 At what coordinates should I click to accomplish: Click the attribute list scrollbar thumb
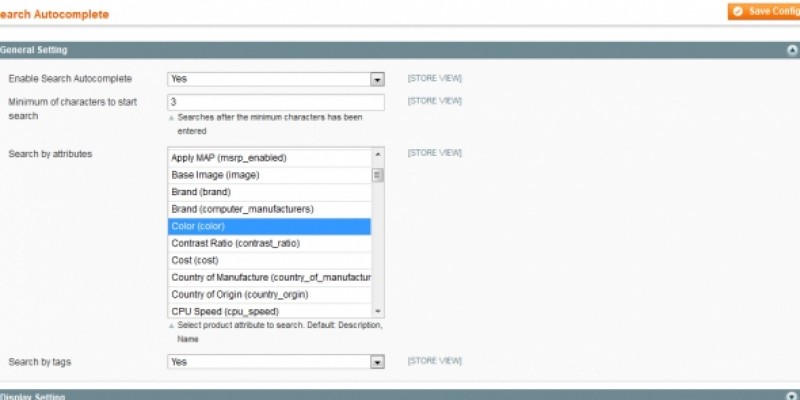coord(378,175)
